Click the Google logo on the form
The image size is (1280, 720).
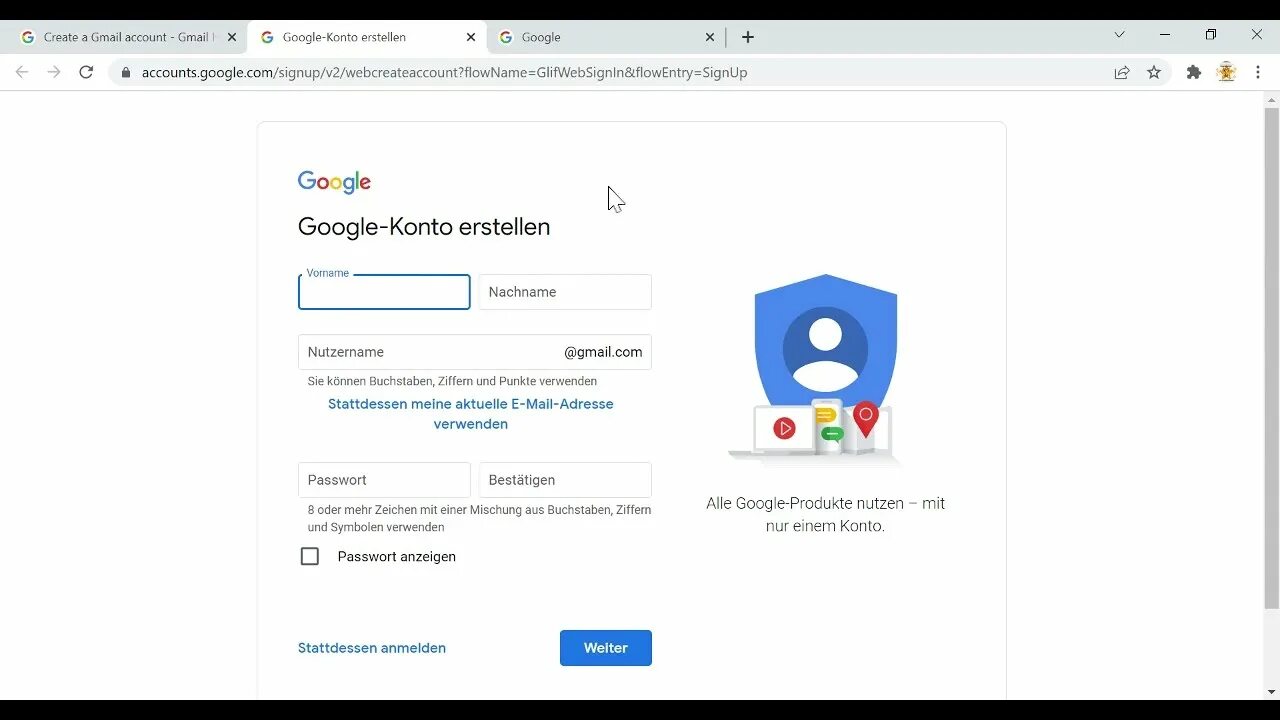(x=334, y=182)
